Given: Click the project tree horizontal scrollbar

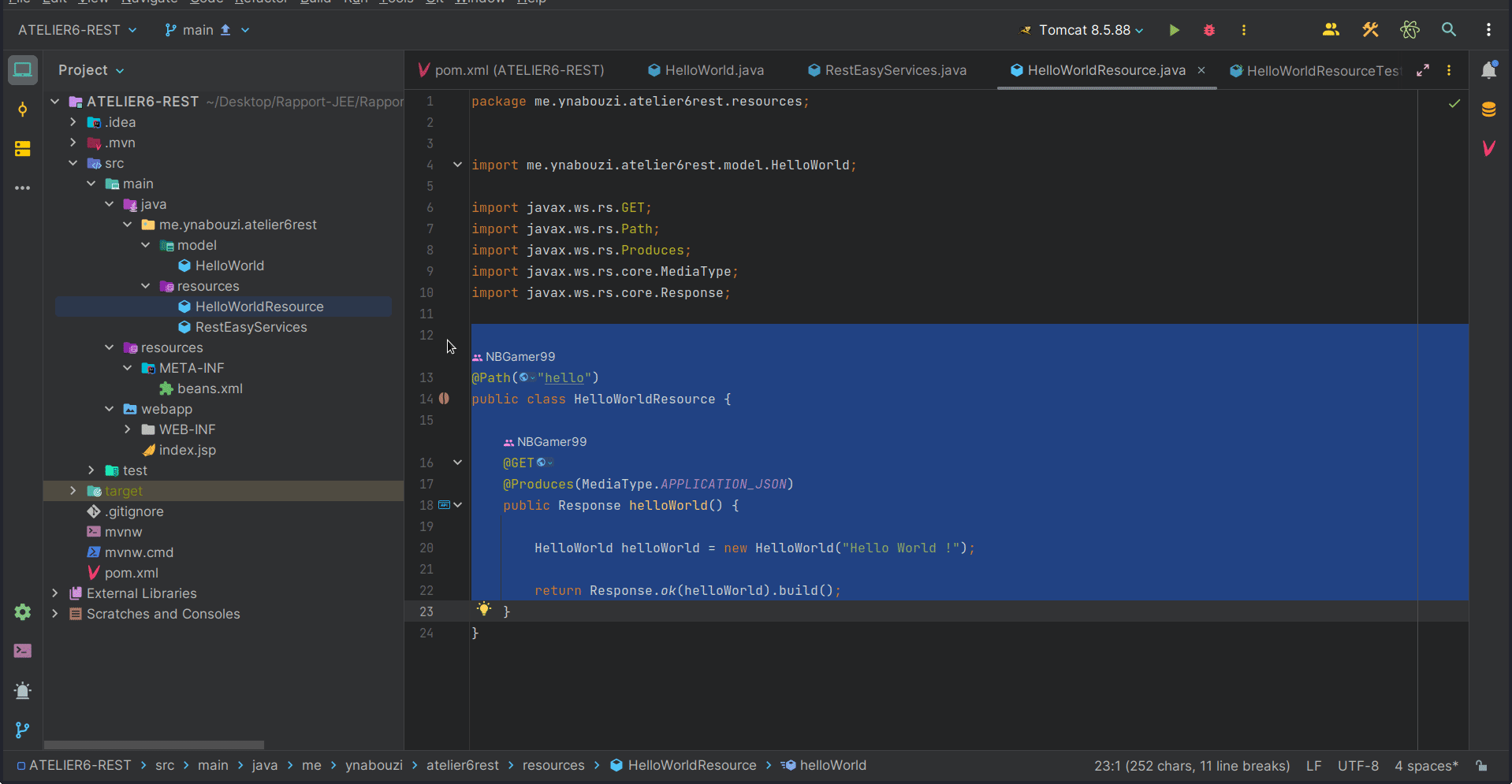Looking at the screenshot, I should (154, 745).
